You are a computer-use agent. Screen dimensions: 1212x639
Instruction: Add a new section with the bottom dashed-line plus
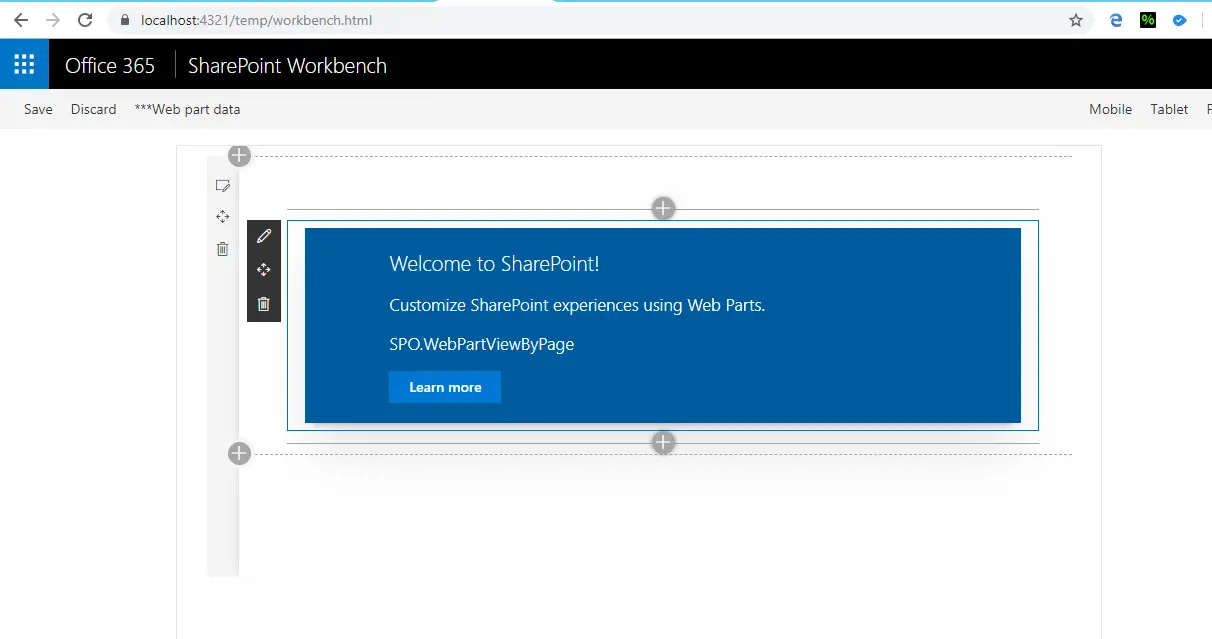(239, 453)
